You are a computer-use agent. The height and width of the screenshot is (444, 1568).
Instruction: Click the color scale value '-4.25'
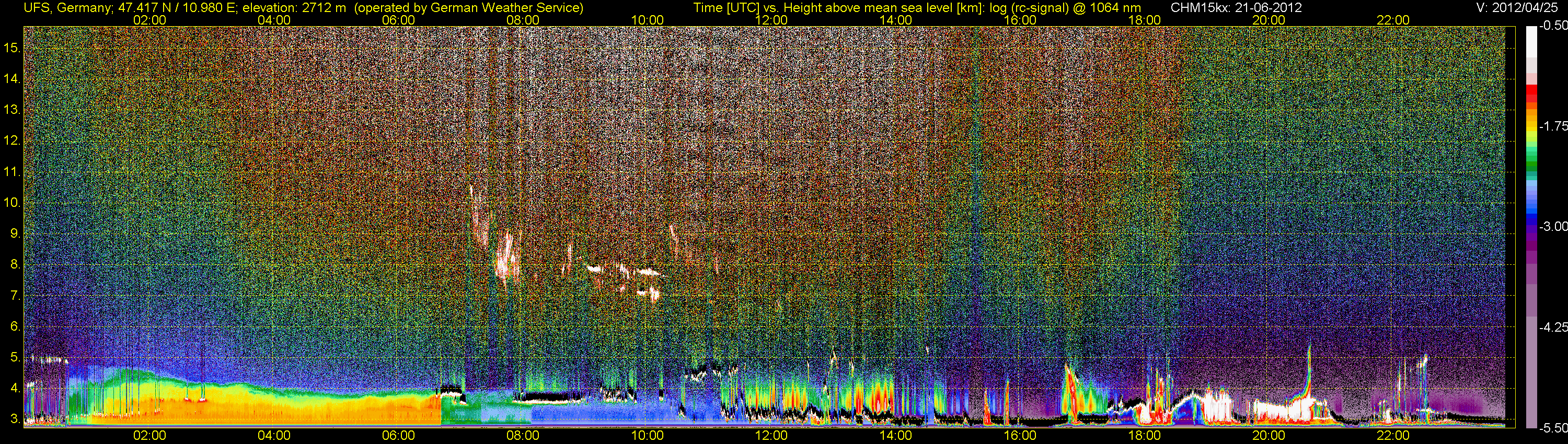coord(1553,327)
